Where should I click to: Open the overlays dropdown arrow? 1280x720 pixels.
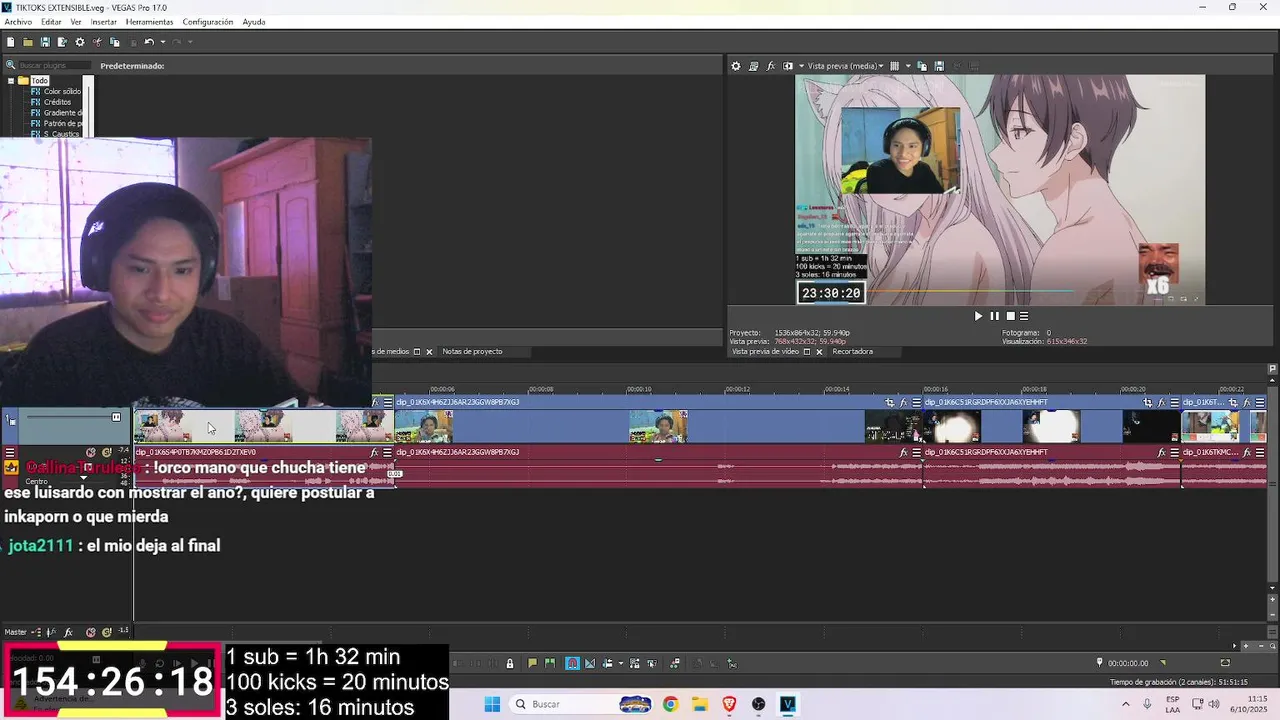coord(908,66)
